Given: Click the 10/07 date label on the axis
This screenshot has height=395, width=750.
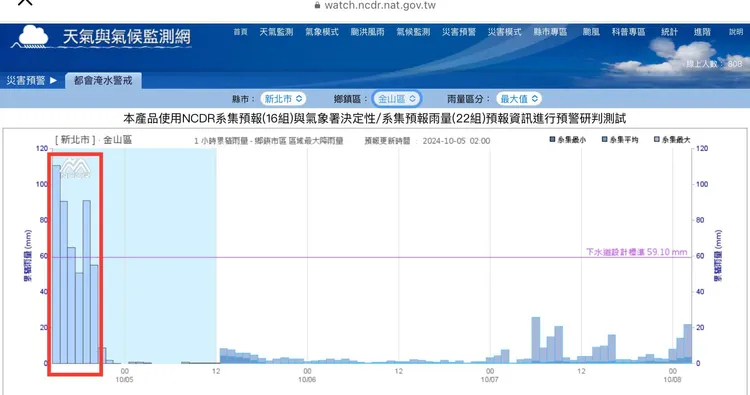Looking at the screenshot, I should 490,379.
